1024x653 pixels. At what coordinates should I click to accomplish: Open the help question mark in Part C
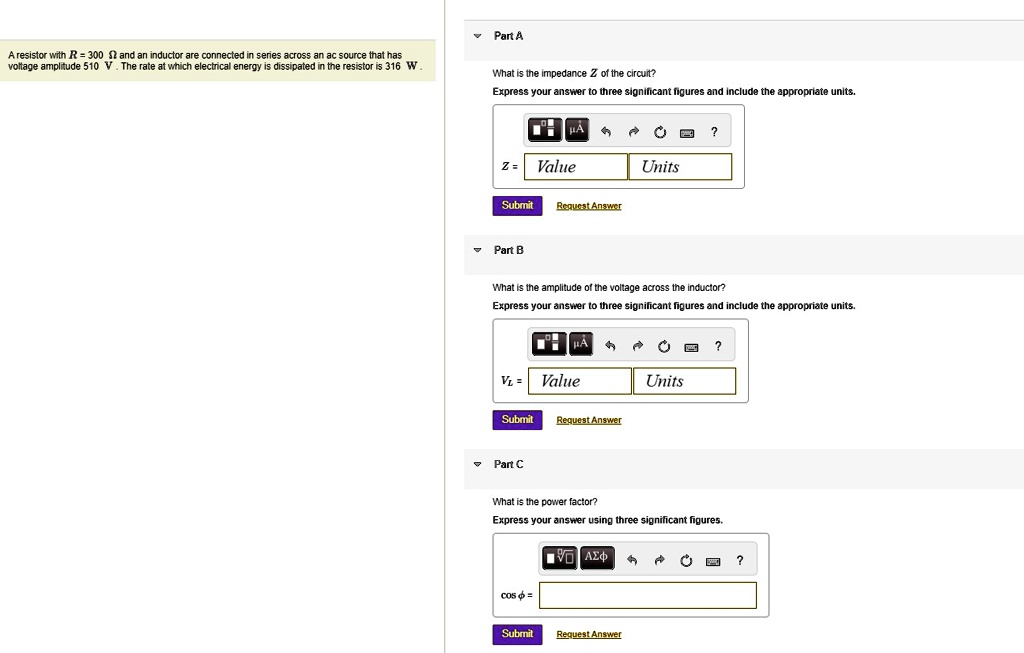click(x=740, y=560)
